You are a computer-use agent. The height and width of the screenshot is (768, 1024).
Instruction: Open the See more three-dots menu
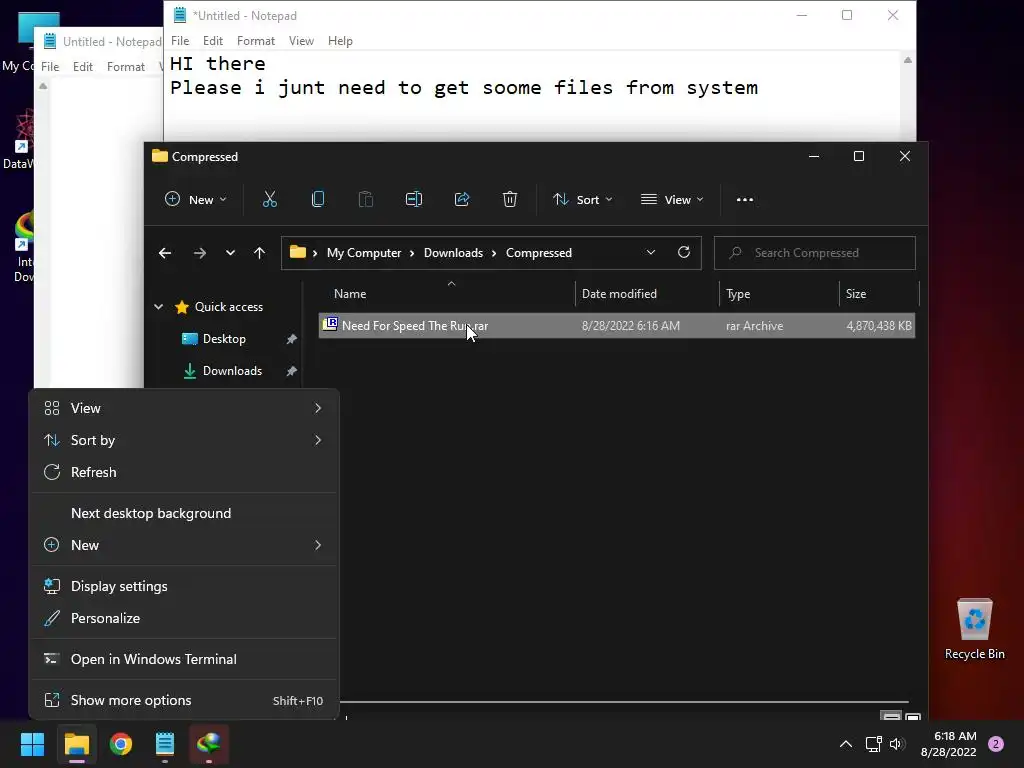[x=744, y=200]
